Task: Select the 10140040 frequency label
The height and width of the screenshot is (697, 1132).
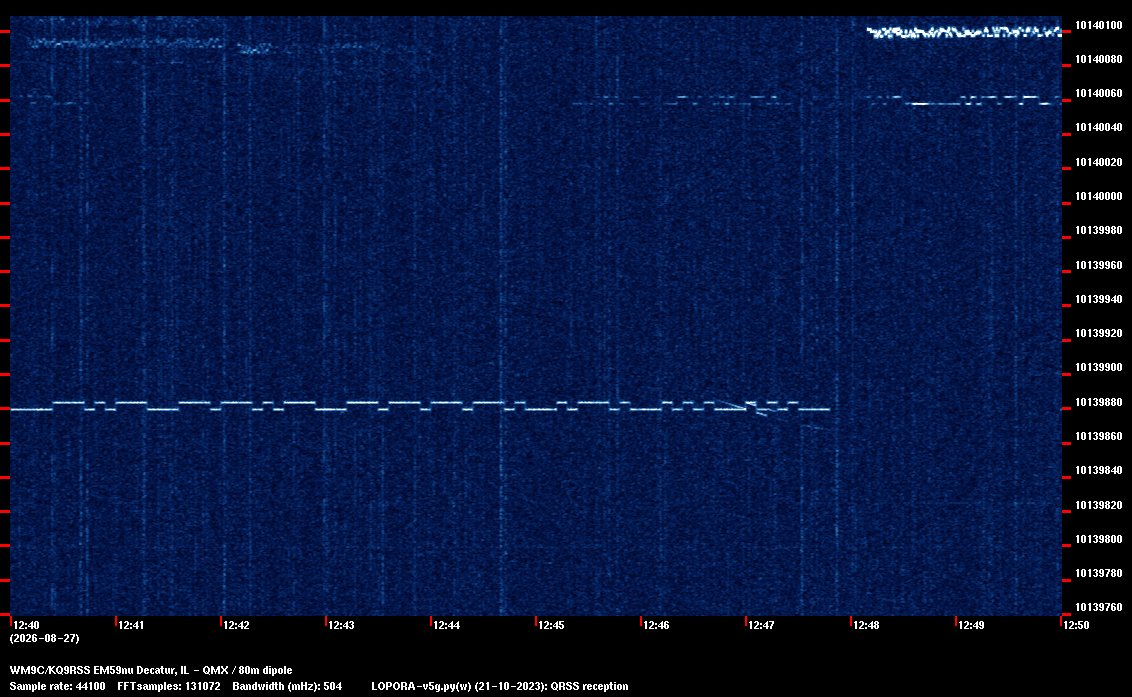Action: click(1099, 128)
